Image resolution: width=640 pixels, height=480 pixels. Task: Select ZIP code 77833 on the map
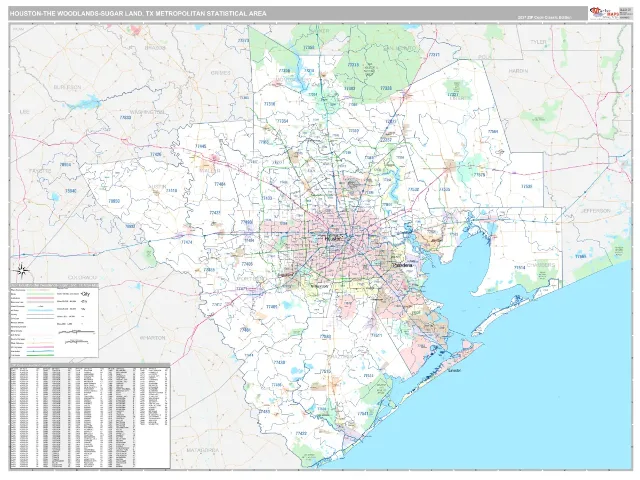pyautogui.click(x=125, y=117)
